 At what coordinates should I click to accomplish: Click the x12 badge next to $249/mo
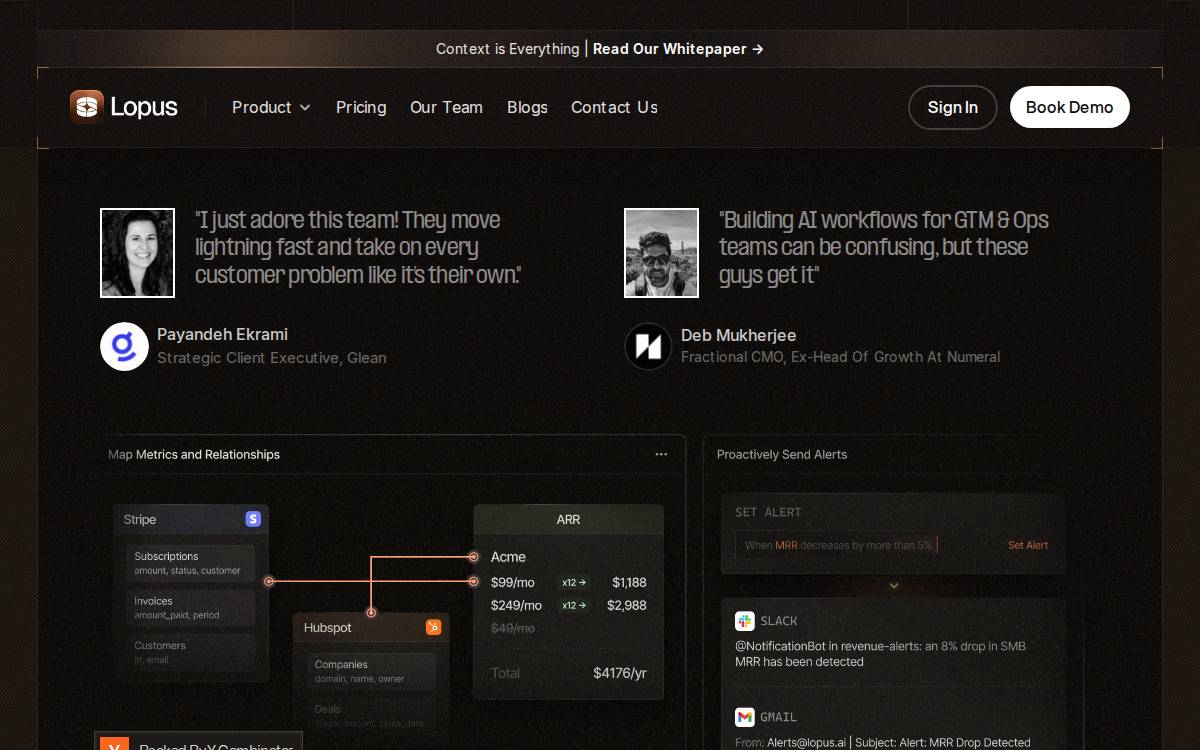(574, 605)
